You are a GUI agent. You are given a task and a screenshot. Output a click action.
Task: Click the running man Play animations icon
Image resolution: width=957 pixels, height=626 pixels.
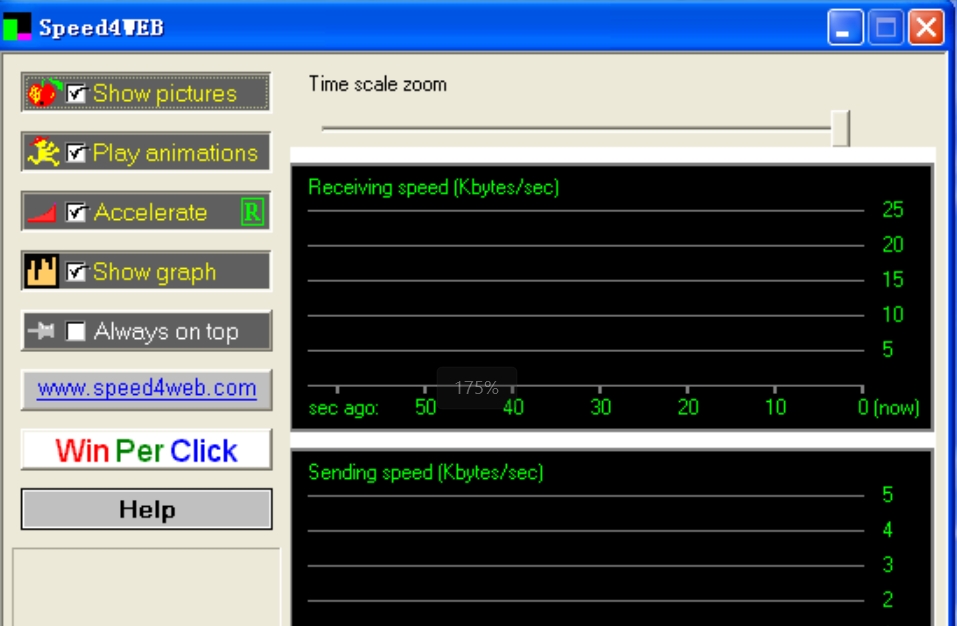[x=44, y=153]
